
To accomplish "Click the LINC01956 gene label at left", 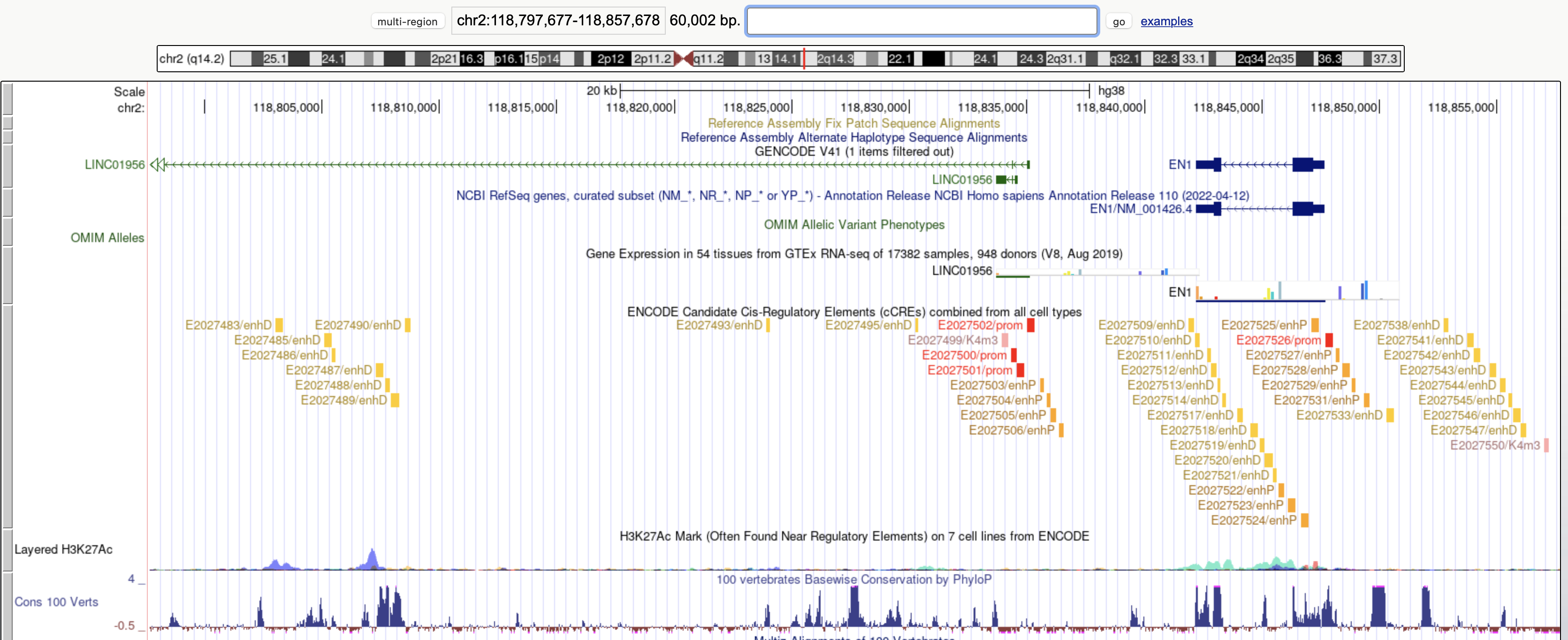I will tap(114, 164).
